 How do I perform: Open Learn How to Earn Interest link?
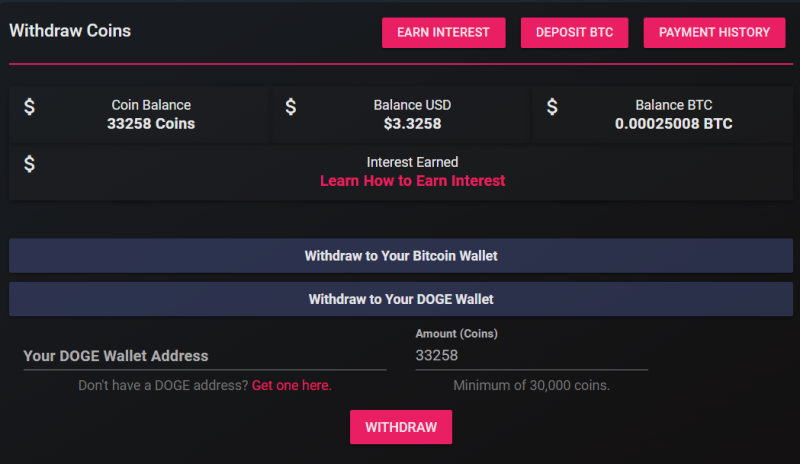[412, 181]
